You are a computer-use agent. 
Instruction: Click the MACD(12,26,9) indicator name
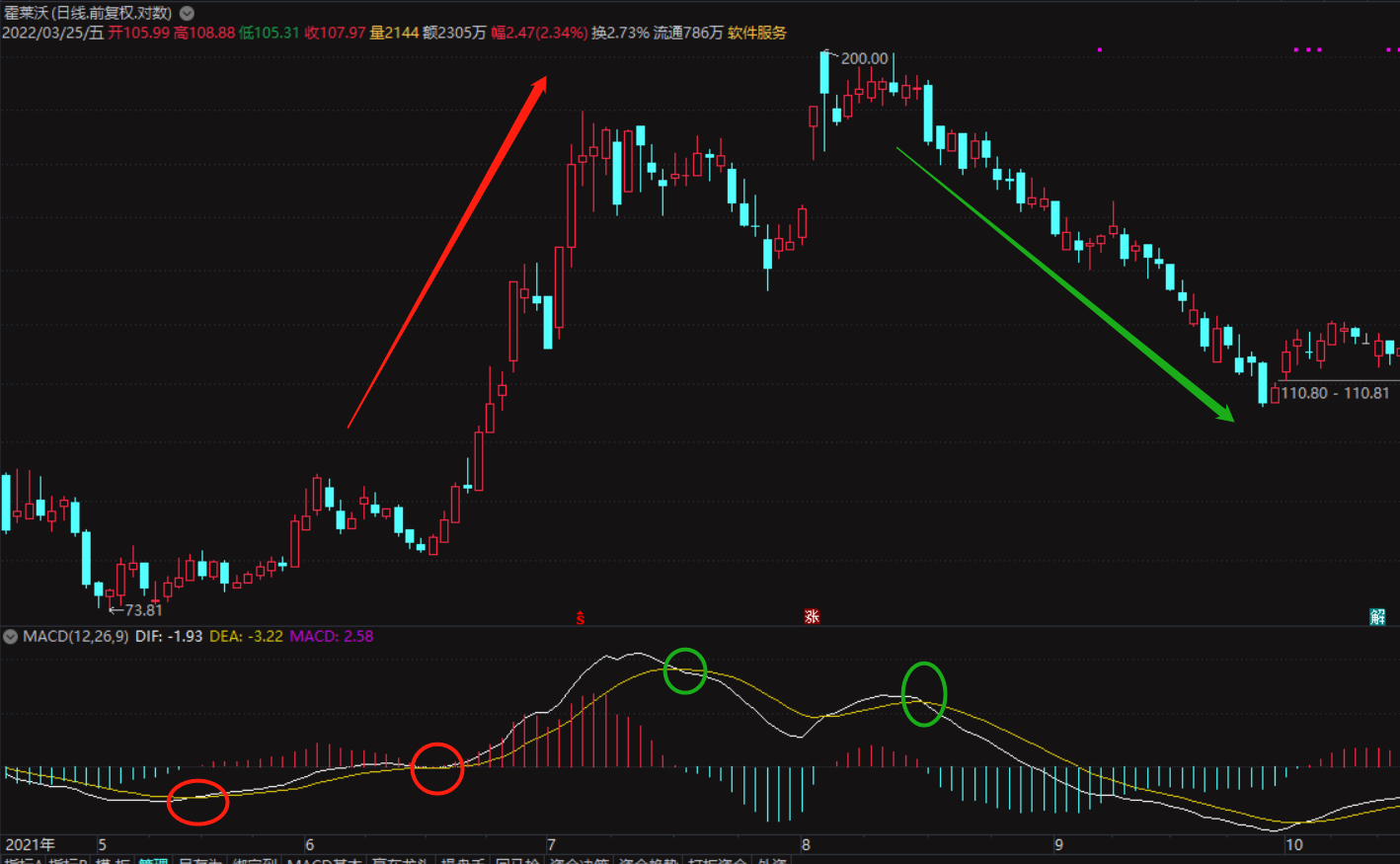coord(75,637)
